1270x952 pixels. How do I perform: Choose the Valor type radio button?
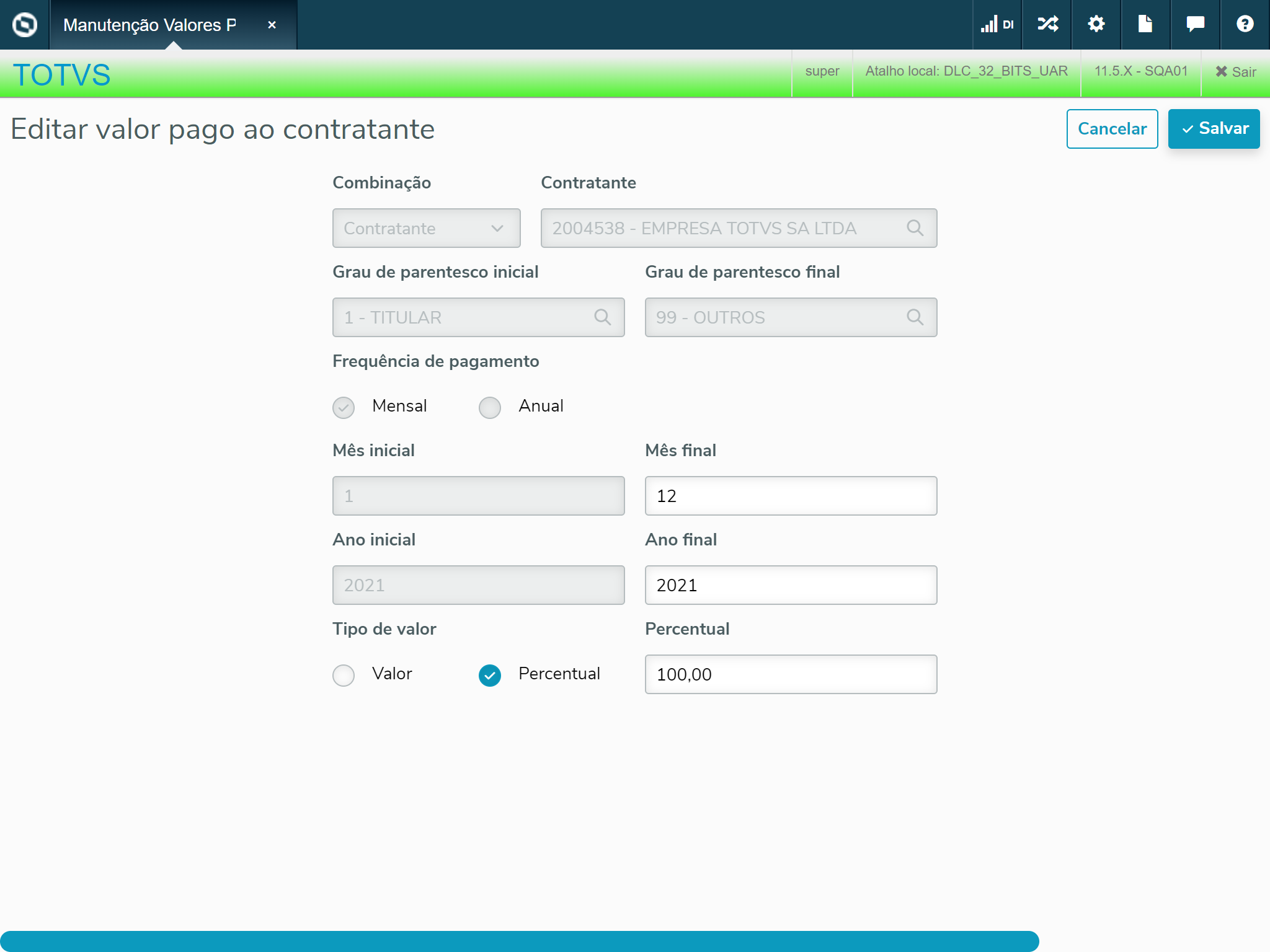pyautogui.click(x=344, y=675)
